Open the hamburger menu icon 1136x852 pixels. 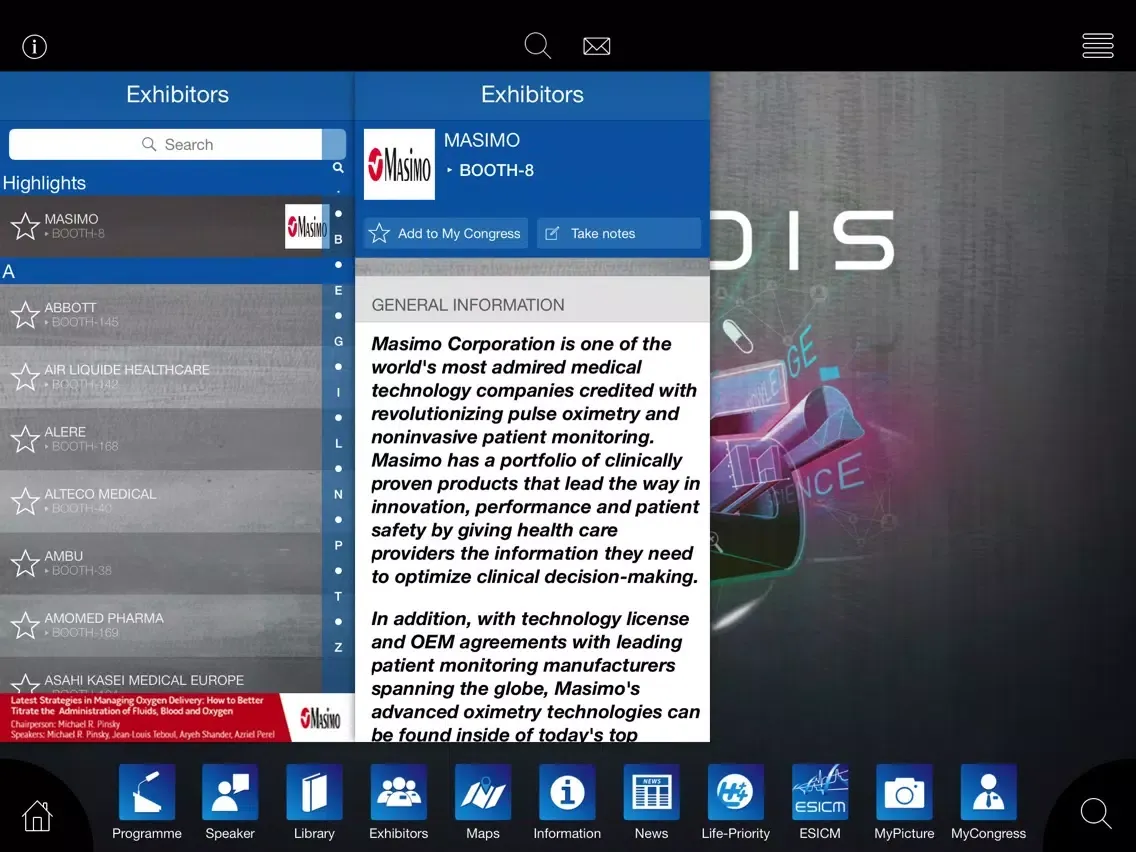click(1098, 46)
